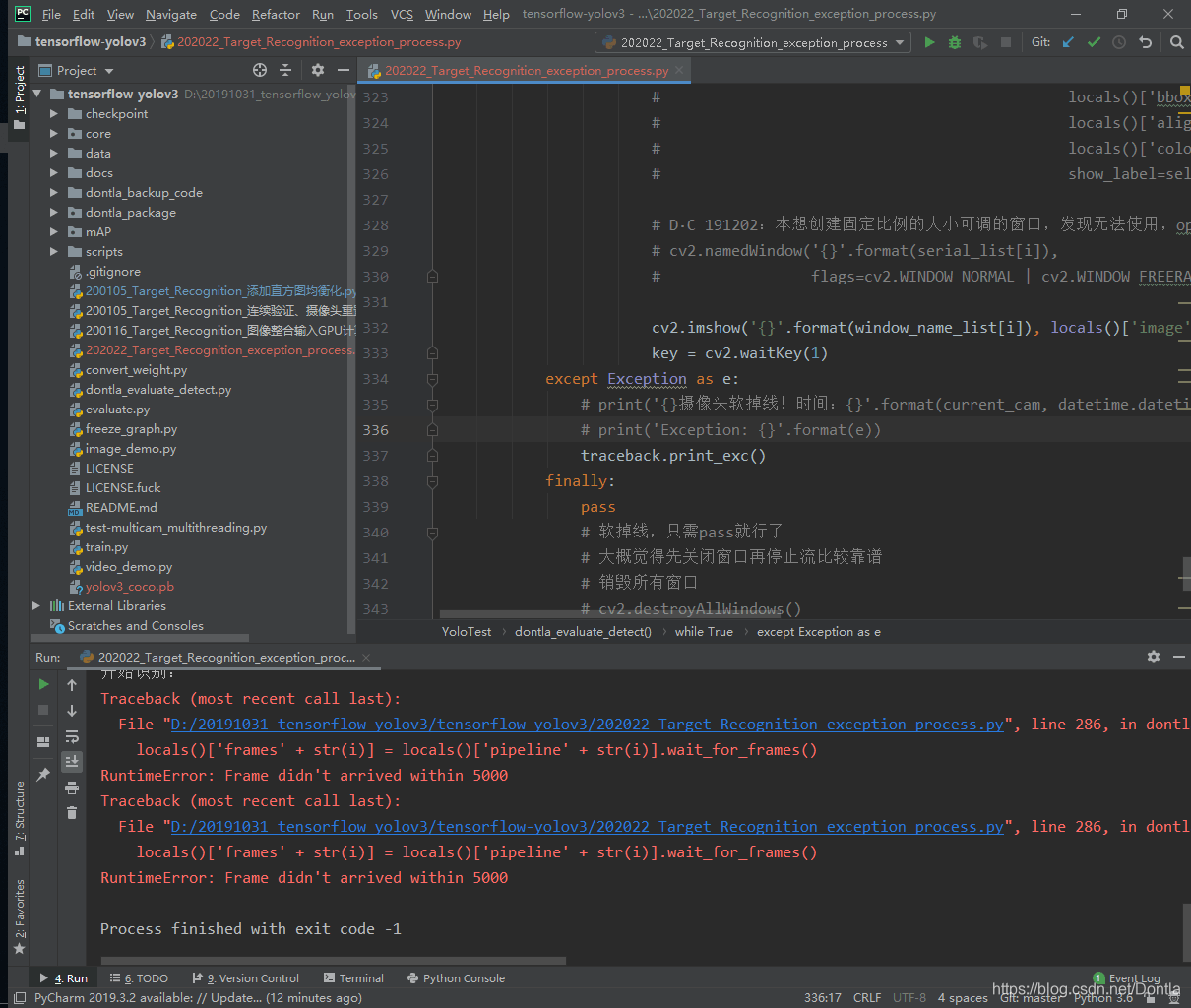Image resolution: width=1191 pixels, height=1008 pixels.
Task: Show Git history clock icon
Action: point(1119,42)
